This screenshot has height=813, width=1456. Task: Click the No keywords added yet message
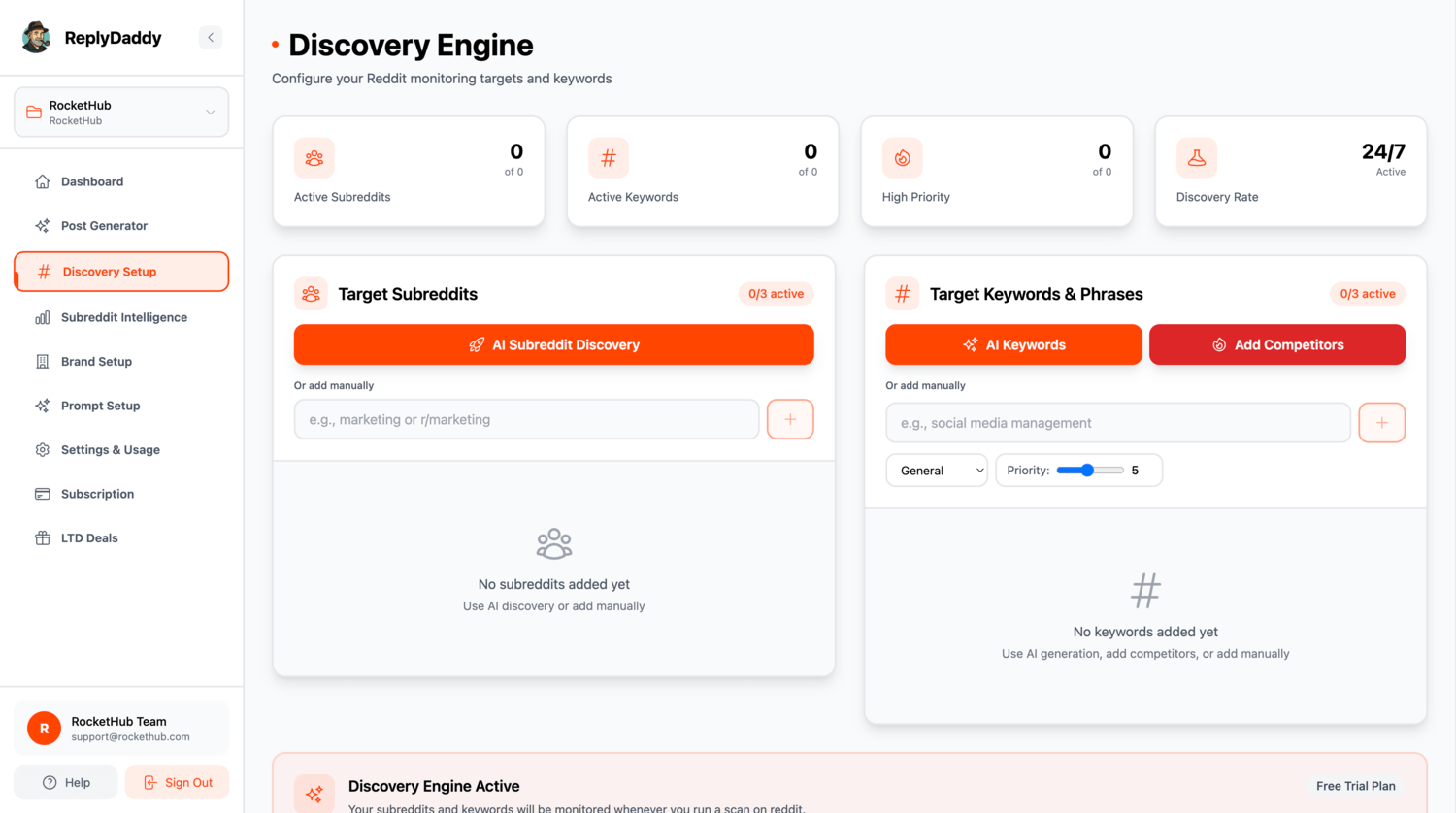pos(1145,632)
